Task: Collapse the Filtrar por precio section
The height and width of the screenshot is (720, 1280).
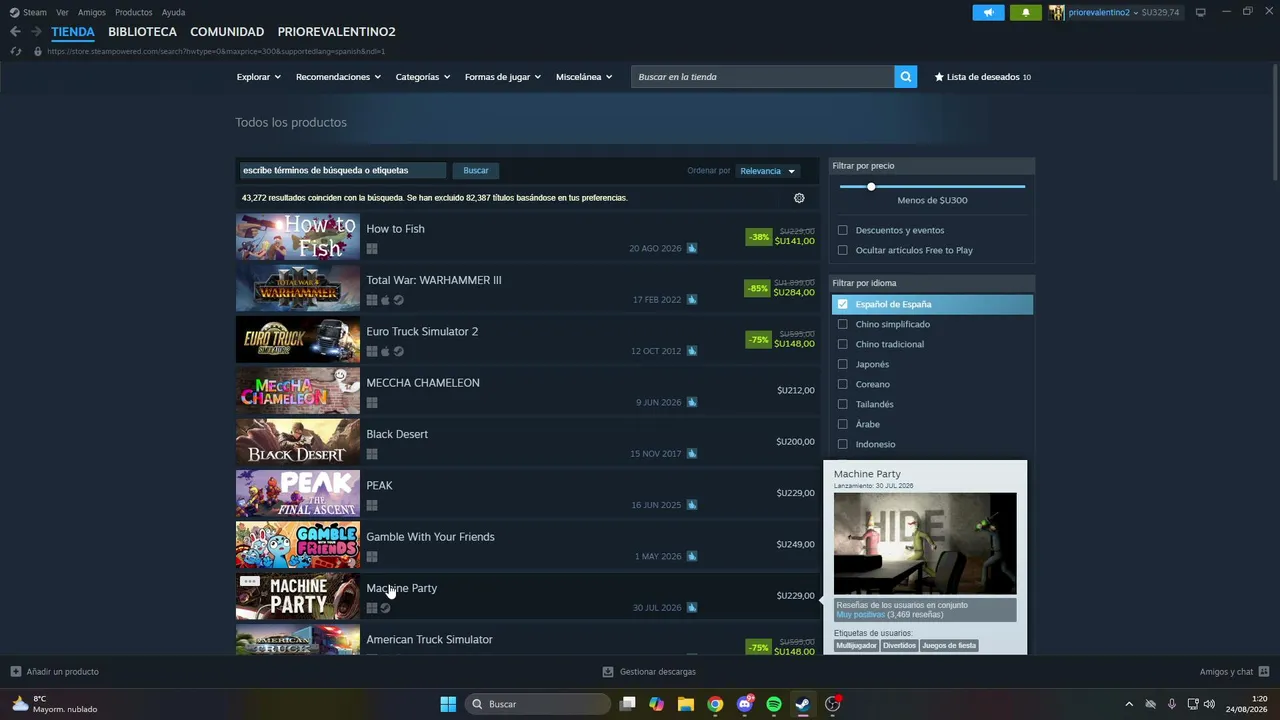Action: (932, 166)
